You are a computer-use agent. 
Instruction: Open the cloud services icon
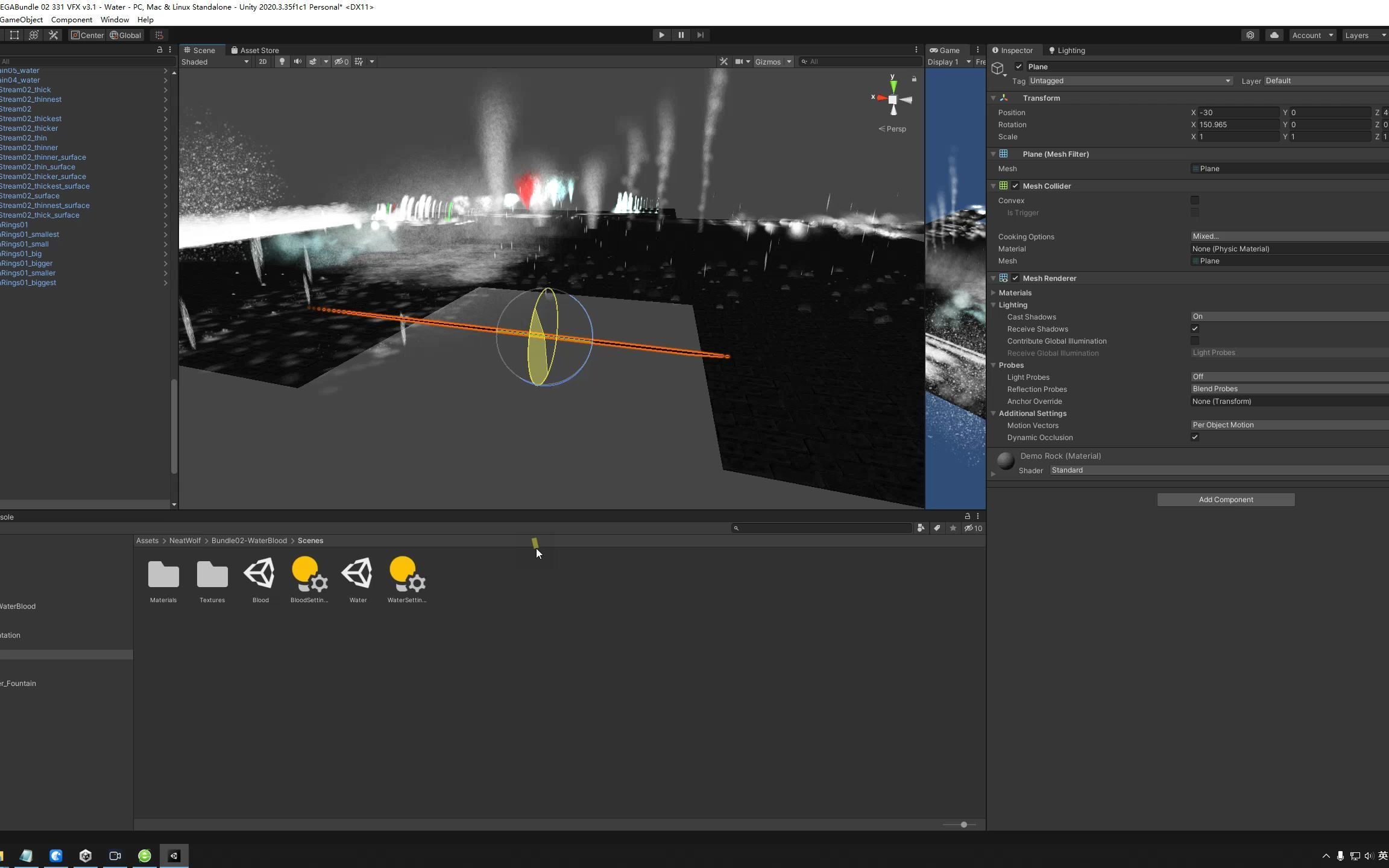pos(1274,35)
